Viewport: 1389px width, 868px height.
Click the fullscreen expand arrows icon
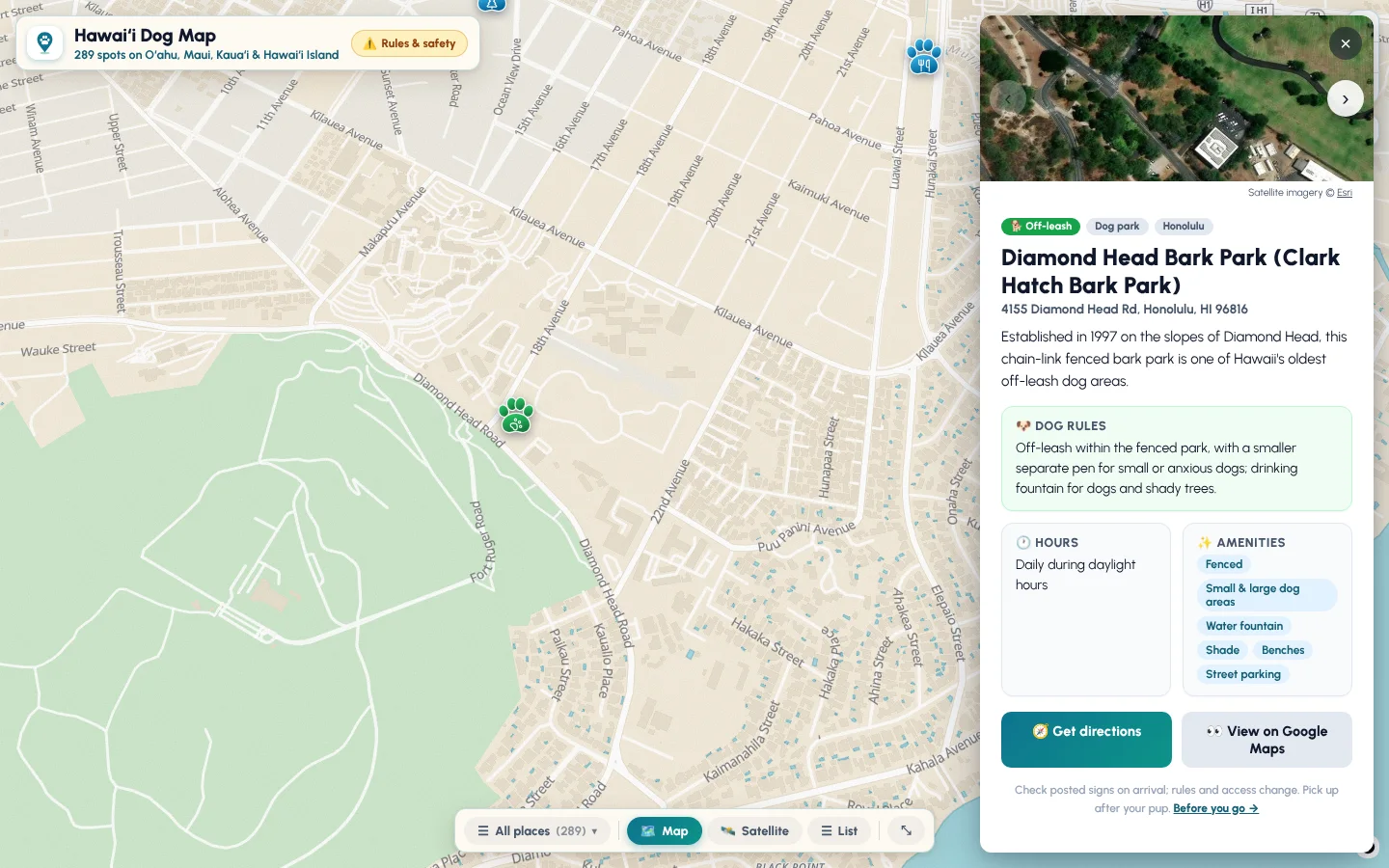(x=906, y=830)
